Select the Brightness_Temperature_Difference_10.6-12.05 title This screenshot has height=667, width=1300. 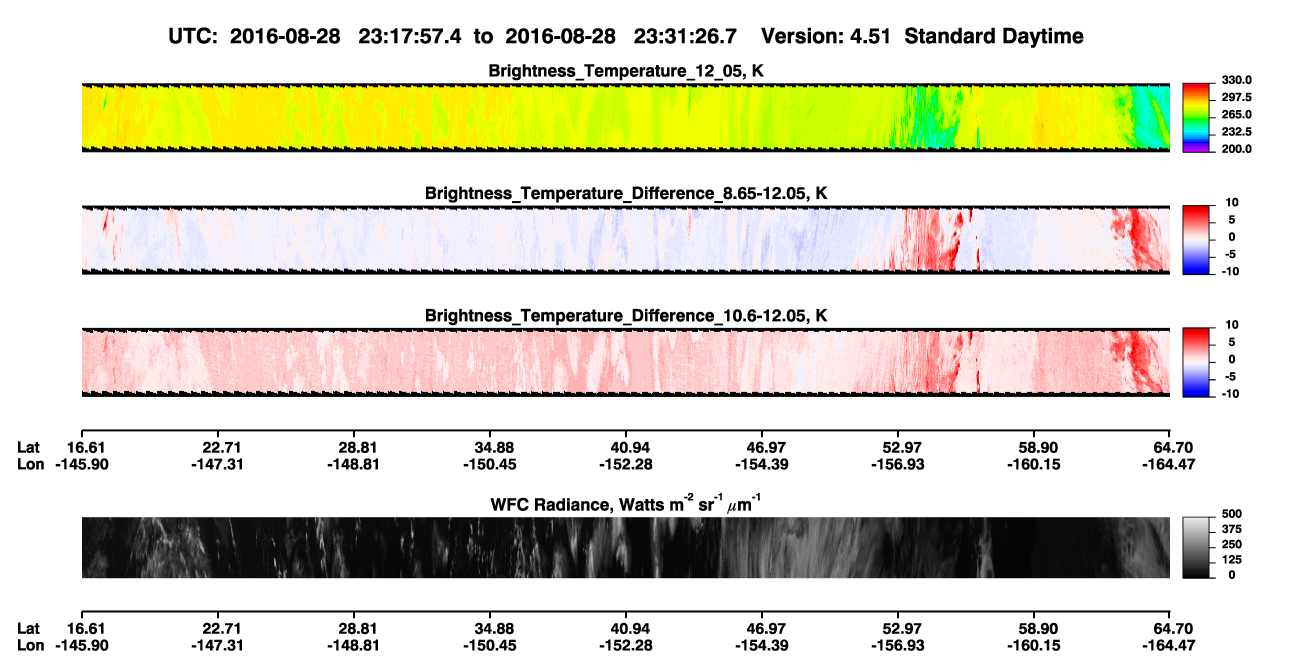[626, 316]
